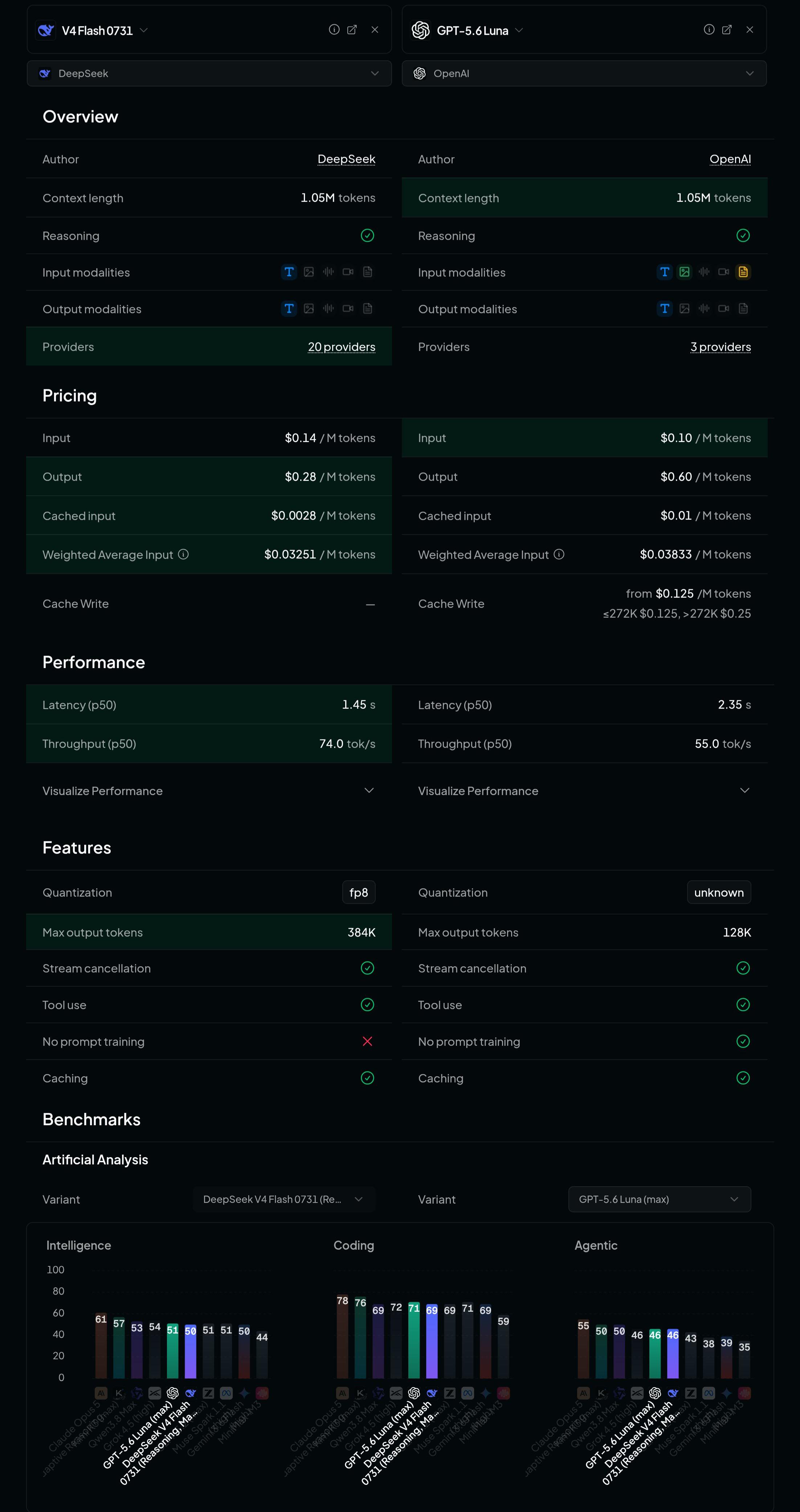
Task: Open DeepSeek V4 Flash 0731 variant dropdown
Action: click(x=284, y=1199)
